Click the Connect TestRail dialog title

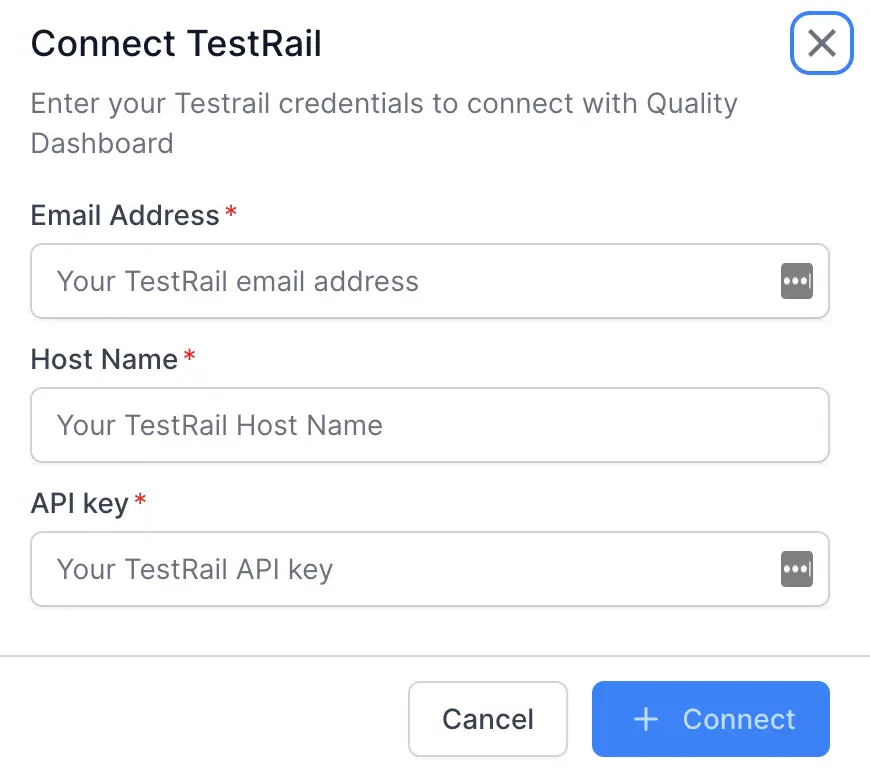176,43
